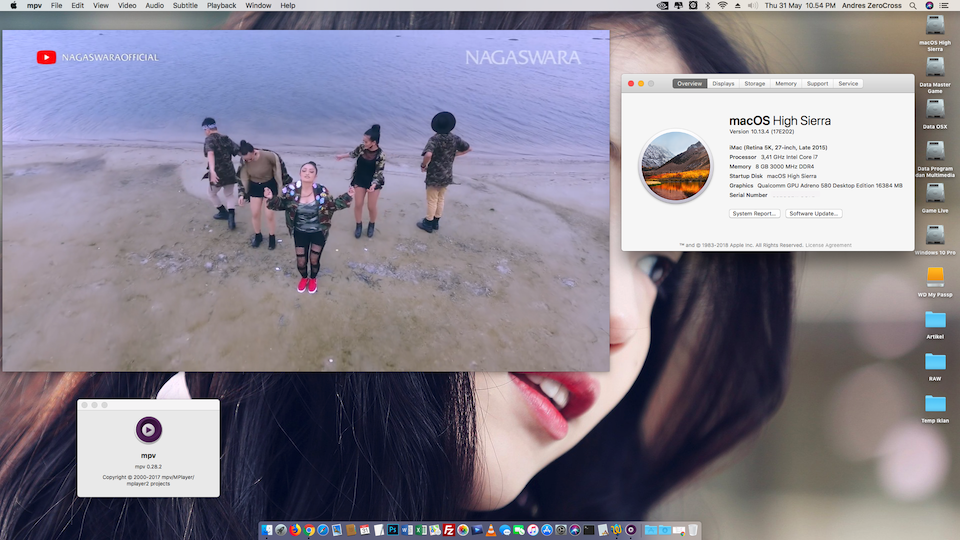Open the View menu
This screenshot has width=960, height=540.
coord(100,6)
